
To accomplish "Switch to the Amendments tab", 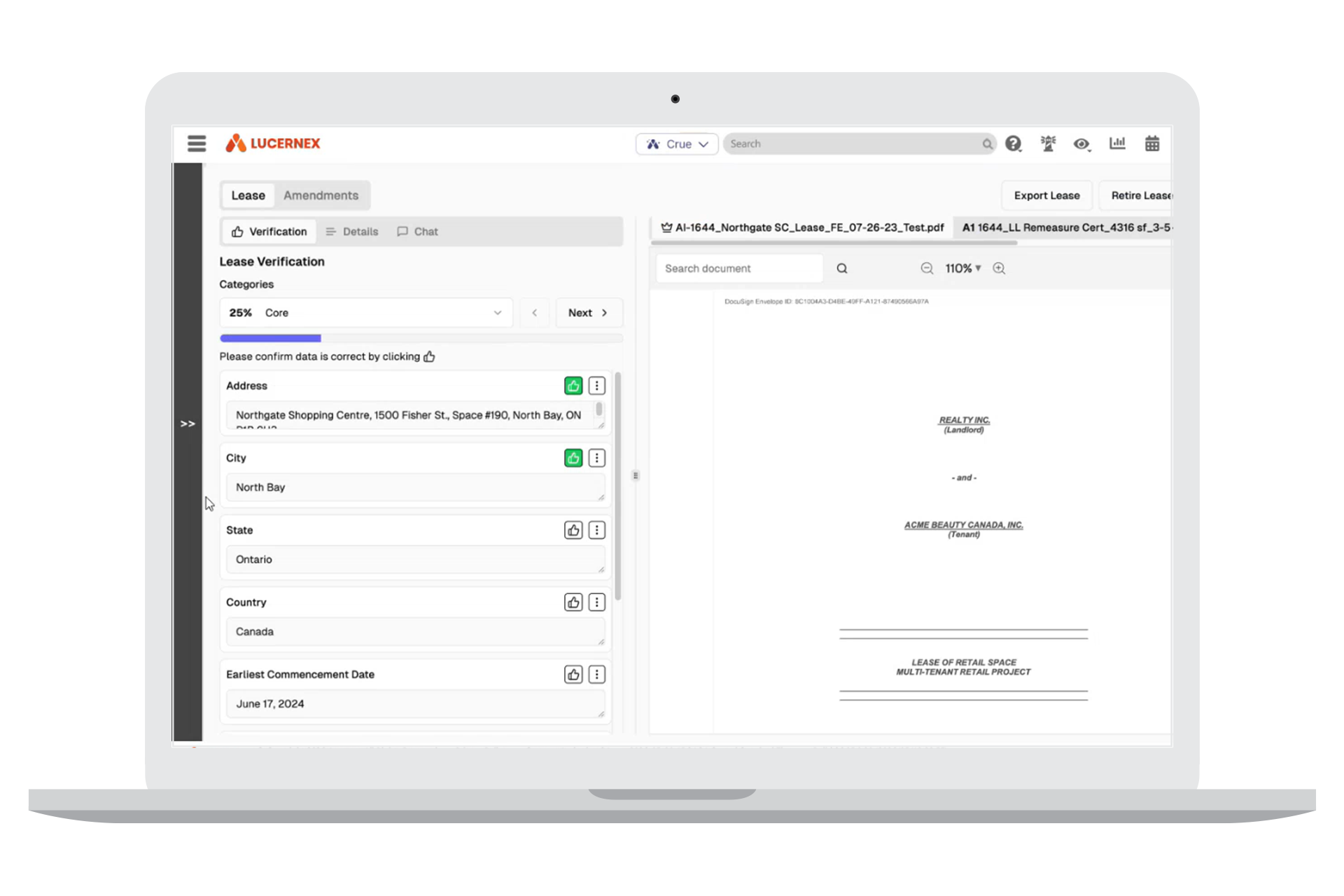I will (x=321, y=195).
